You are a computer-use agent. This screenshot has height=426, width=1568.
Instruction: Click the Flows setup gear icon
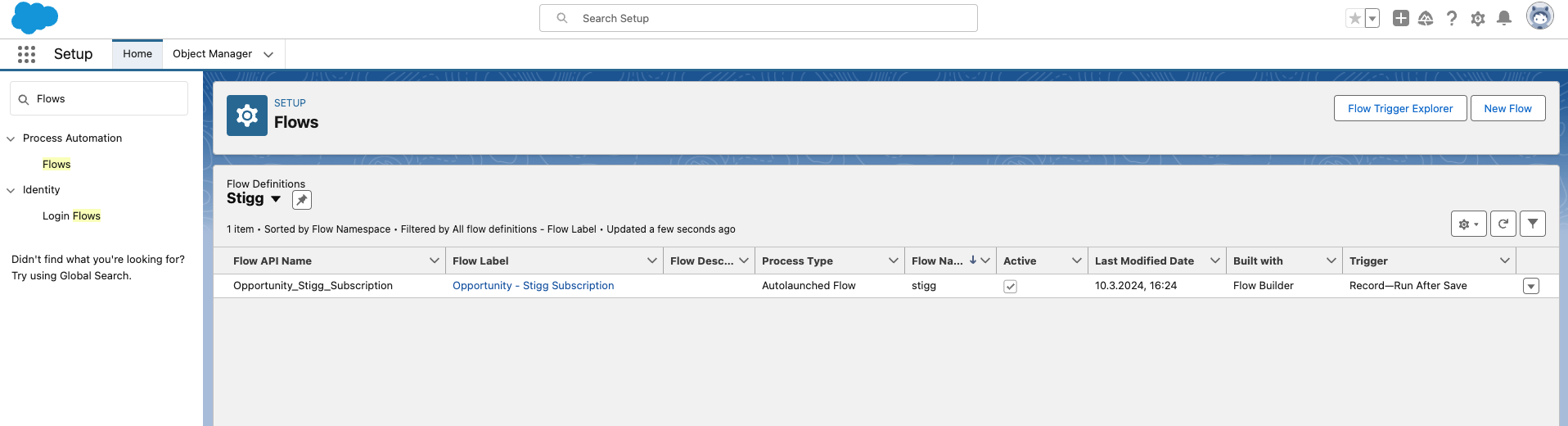247,116
